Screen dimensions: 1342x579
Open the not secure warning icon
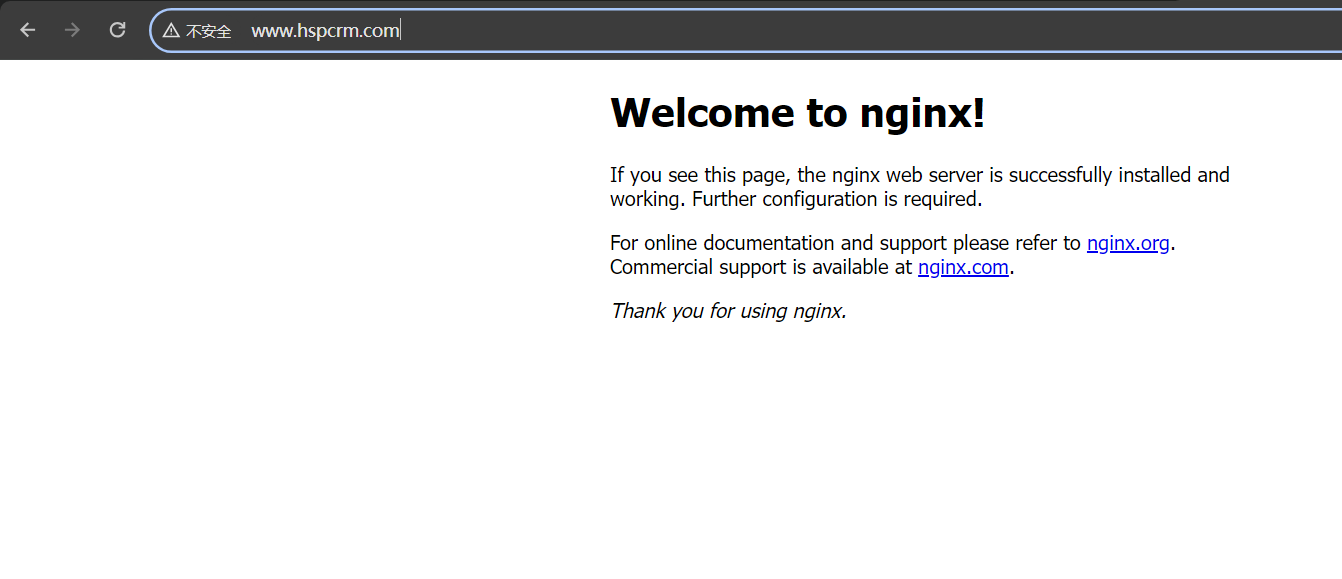click(171, 31)
